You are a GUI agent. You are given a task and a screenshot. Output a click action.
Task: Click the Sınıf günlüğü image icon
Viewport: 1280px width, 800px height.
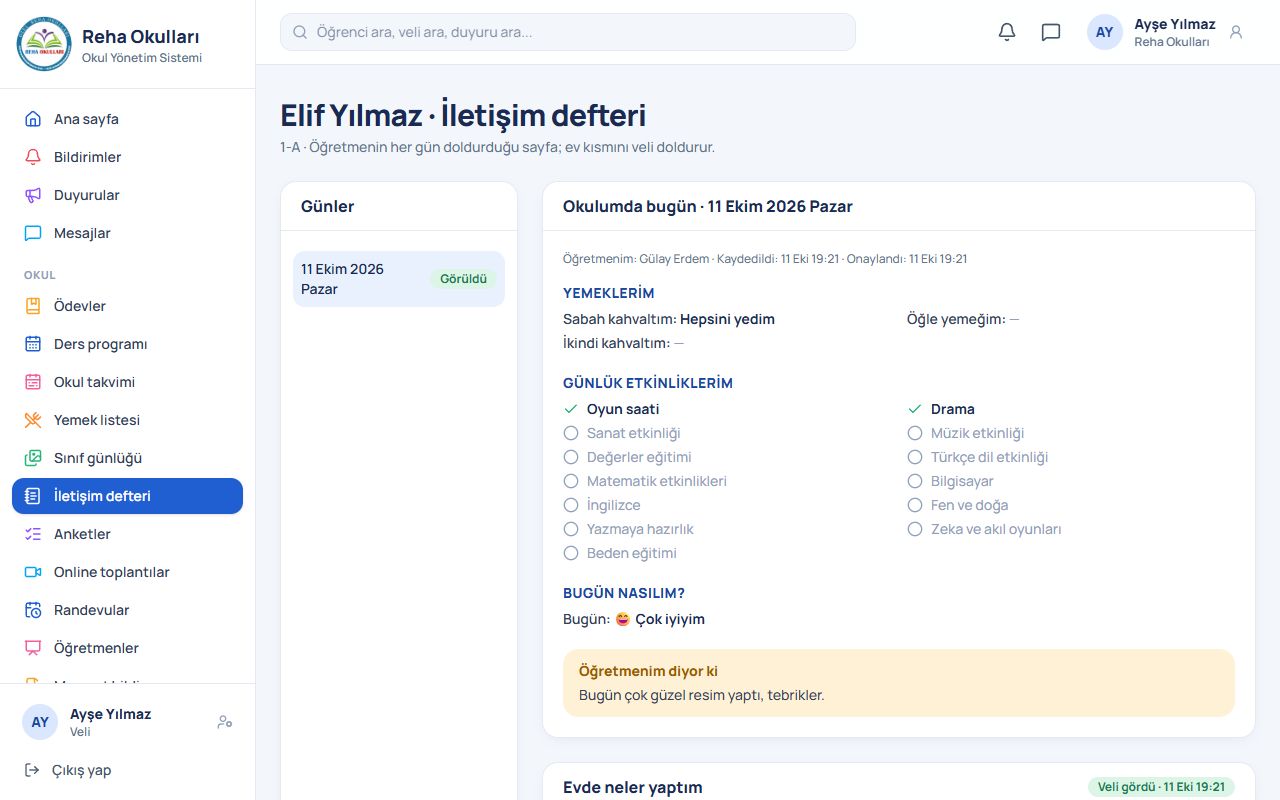tap(33, 458)
